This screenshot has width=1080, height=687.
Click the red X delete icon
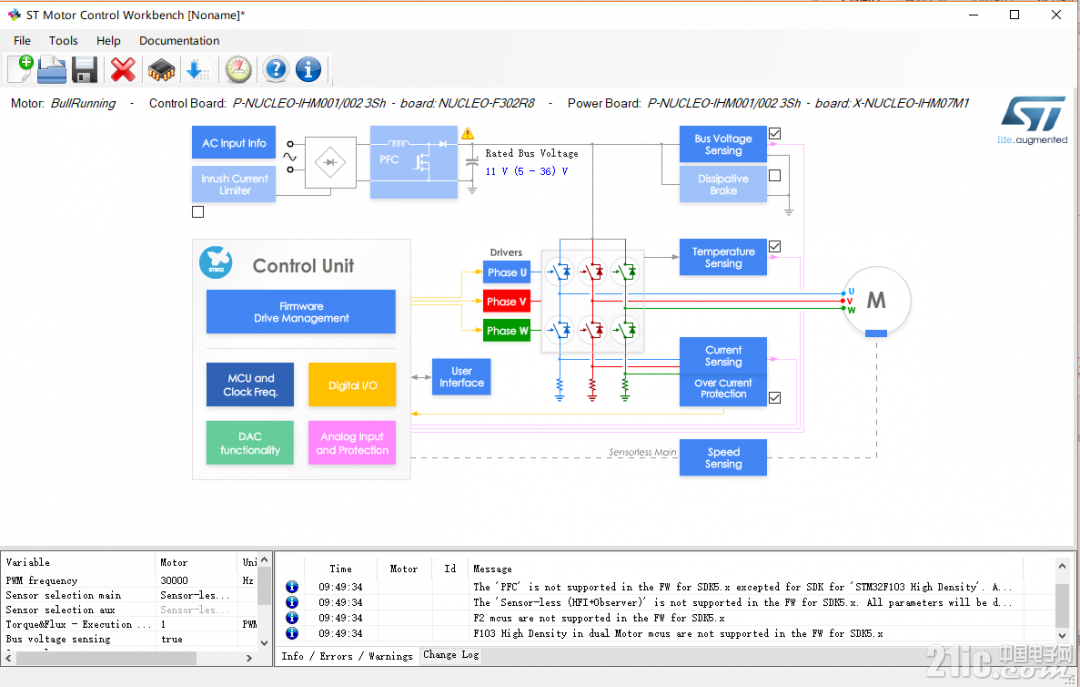pyautogui.click(x=123, y=69)
